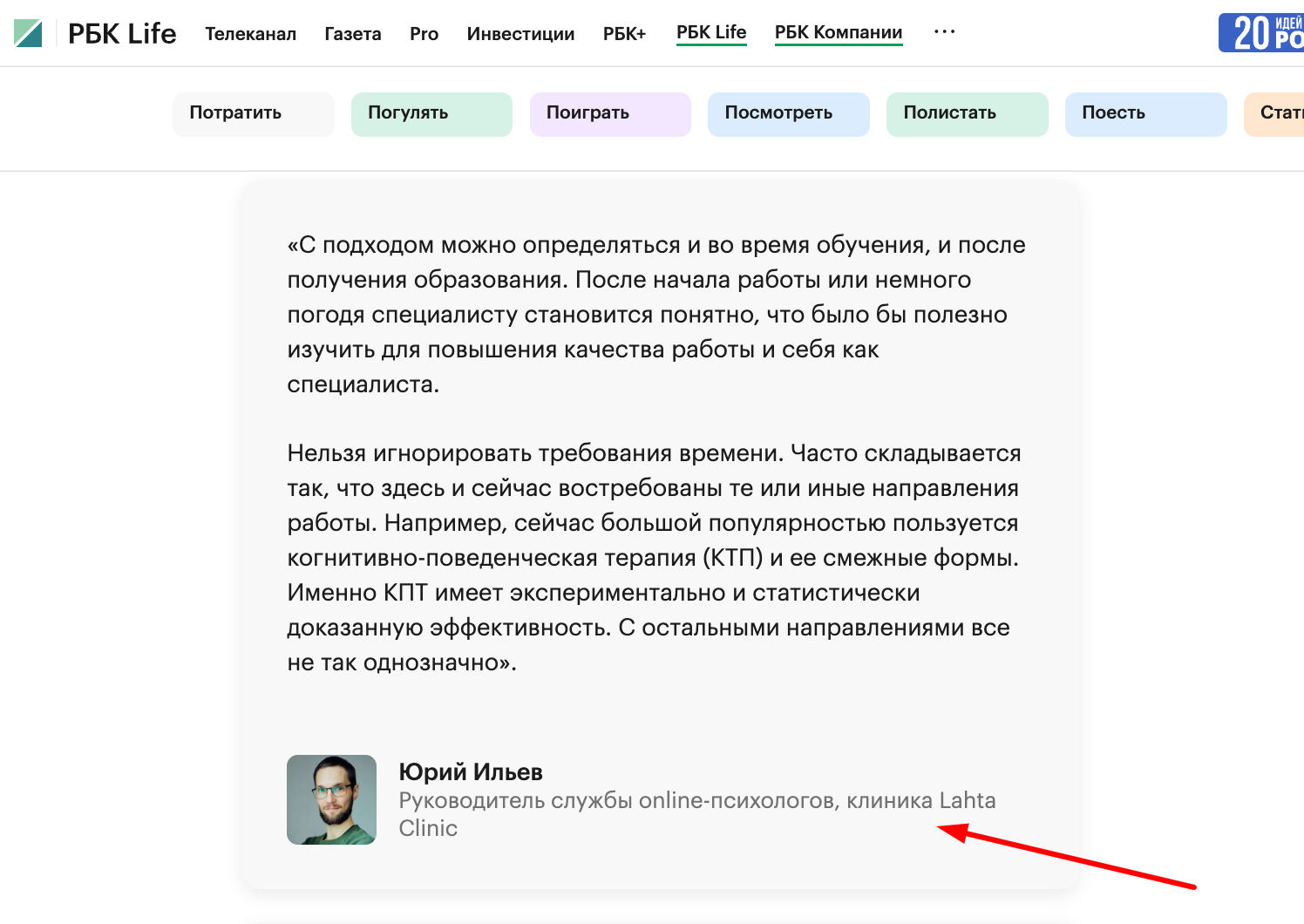
Task: Open the Телеканал section
Action: (x=250, y=33)
